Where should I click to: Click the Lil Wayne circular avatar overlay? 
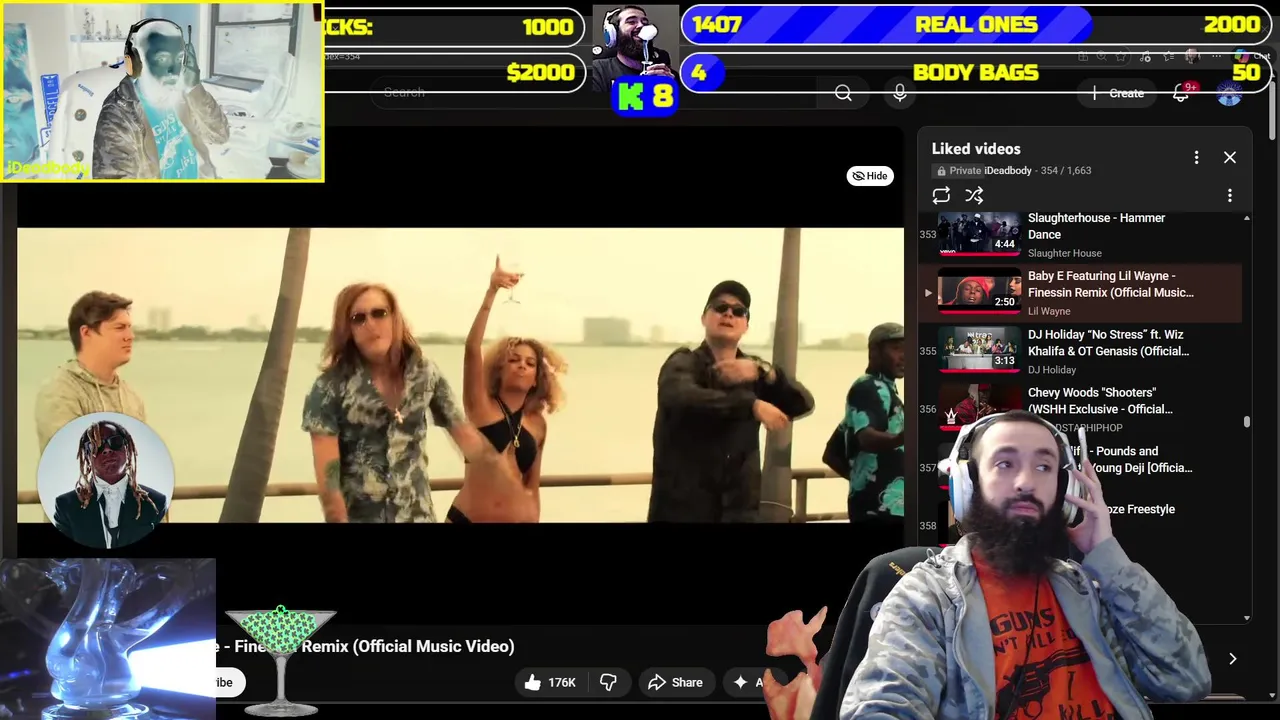tap(106, 480)
